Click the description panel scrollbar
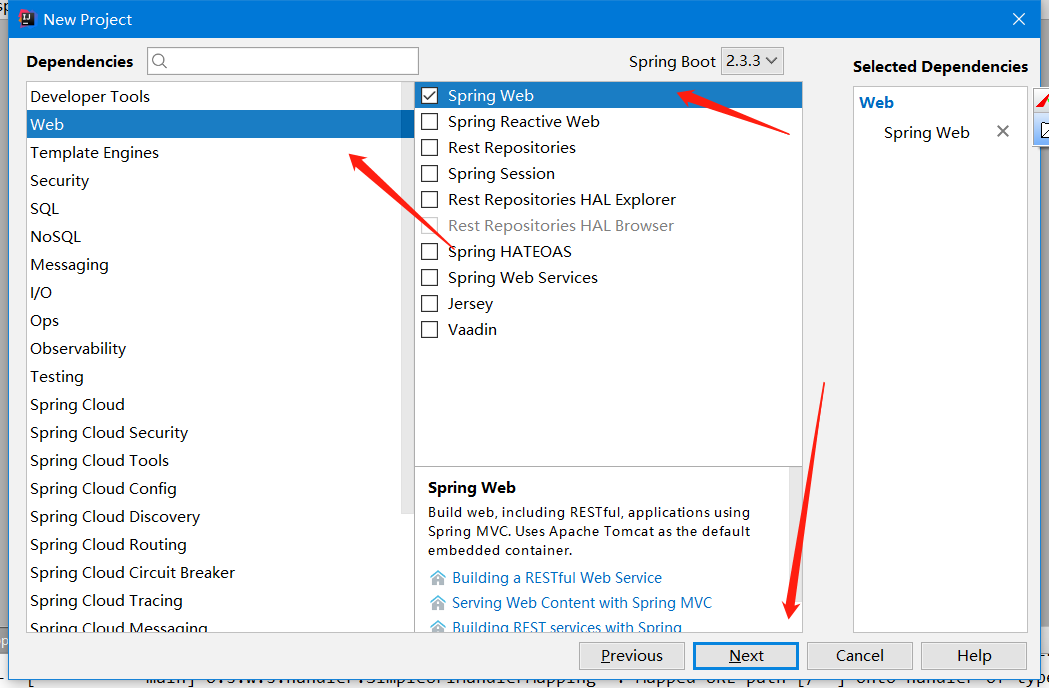Image resolution: width=1049 pixels, height=688 pixels. pyautogui.click(x=795, y=535)
